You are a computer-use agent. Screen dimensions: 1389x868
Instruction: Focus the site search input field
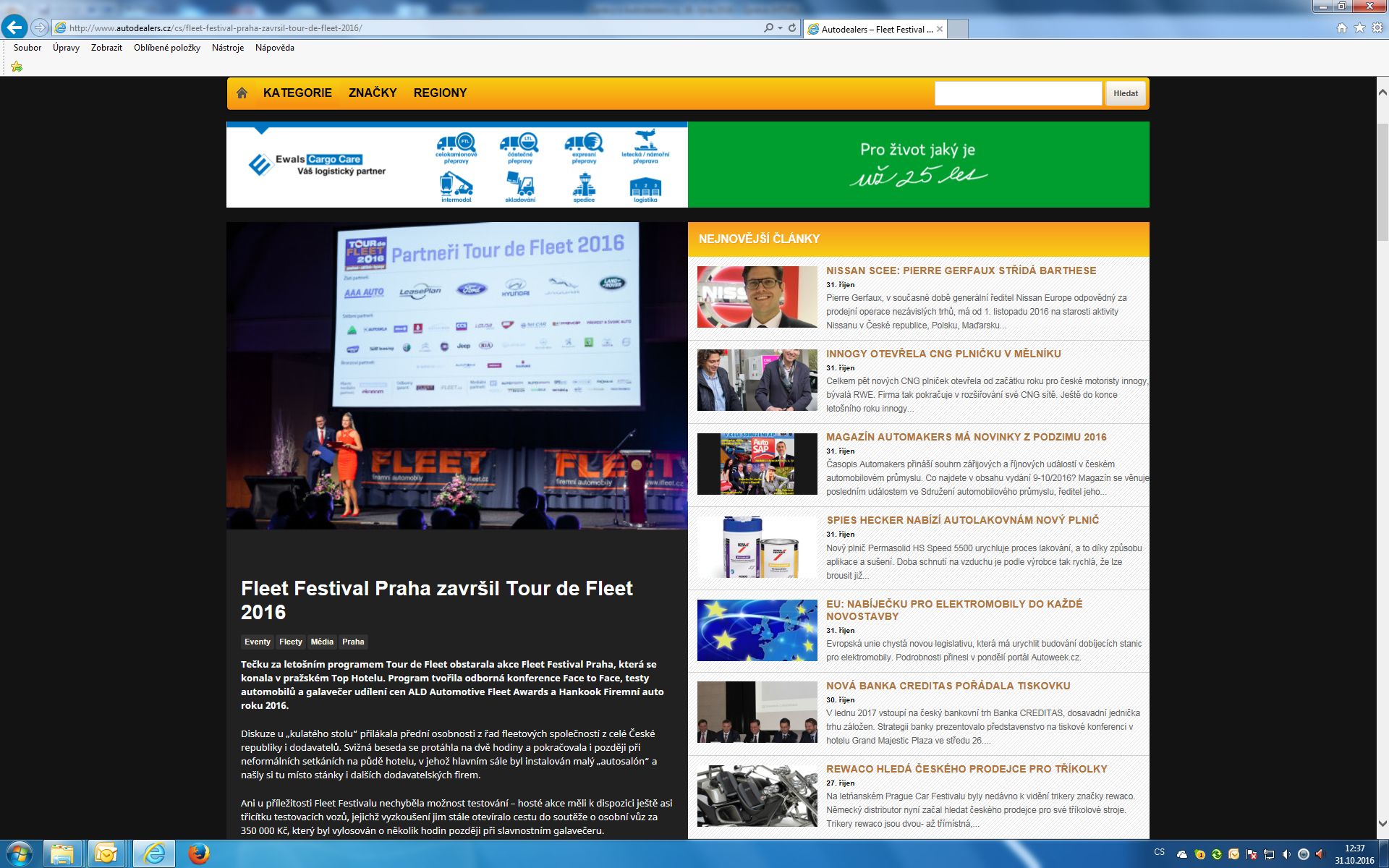1018,93
